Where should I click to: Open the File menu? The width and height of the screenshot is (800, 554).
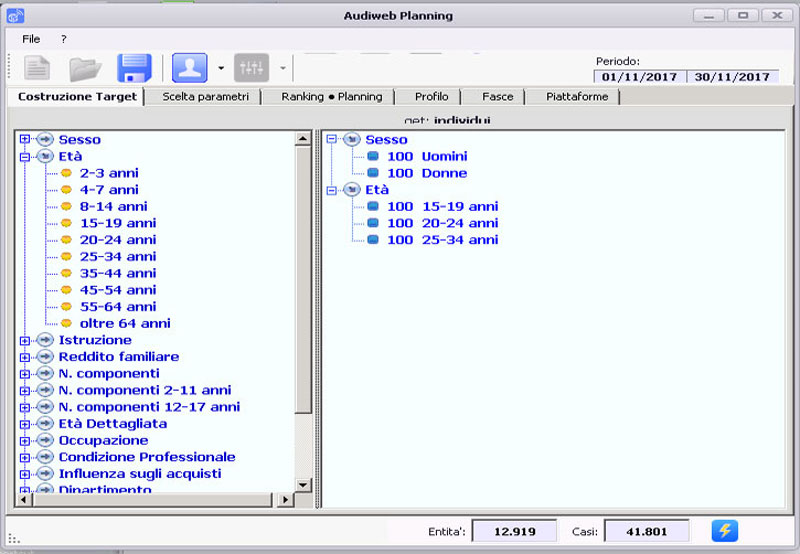31,39
